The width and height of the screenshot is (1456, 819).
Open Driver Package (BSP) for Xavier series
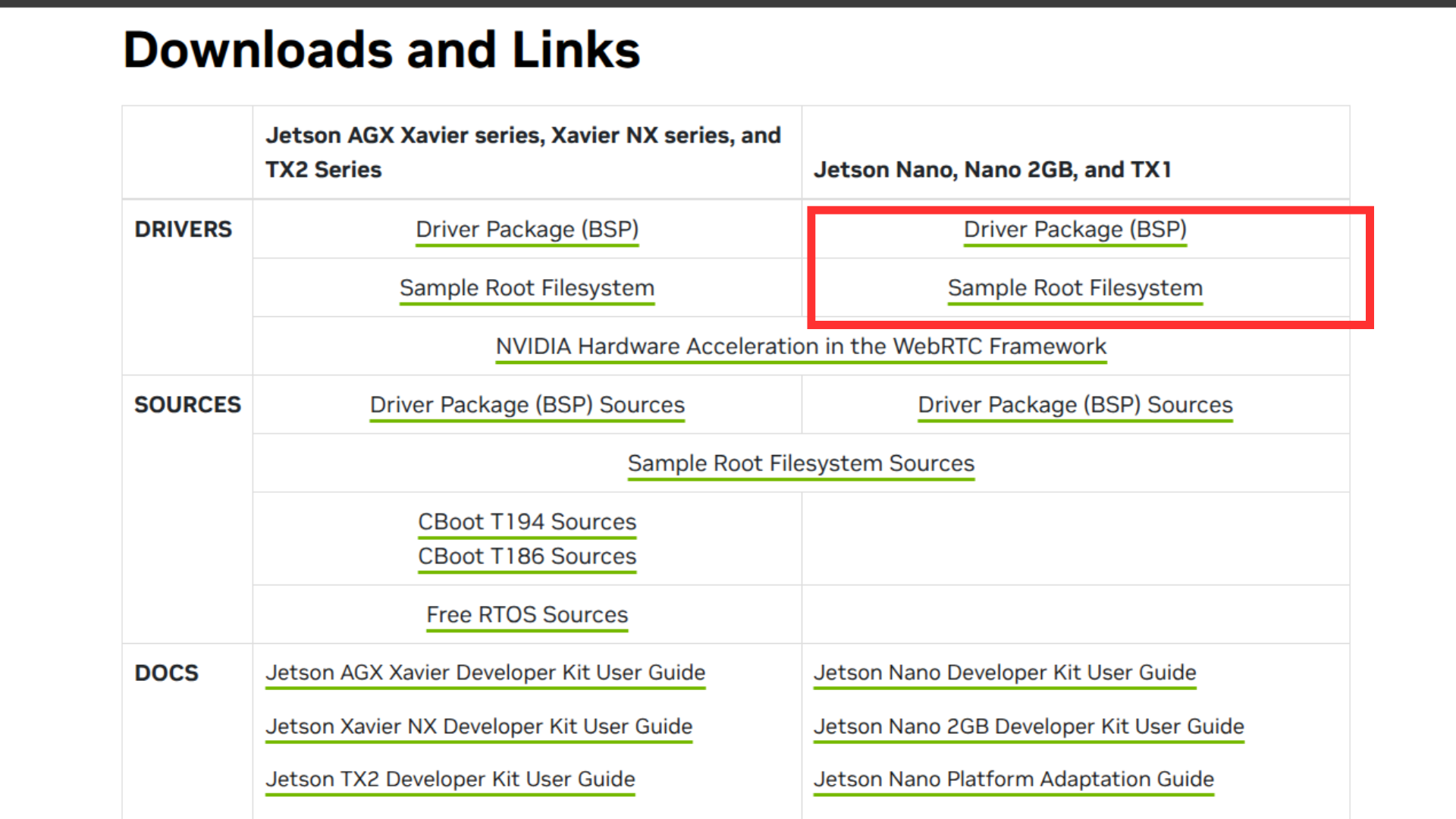coord(527,229)
